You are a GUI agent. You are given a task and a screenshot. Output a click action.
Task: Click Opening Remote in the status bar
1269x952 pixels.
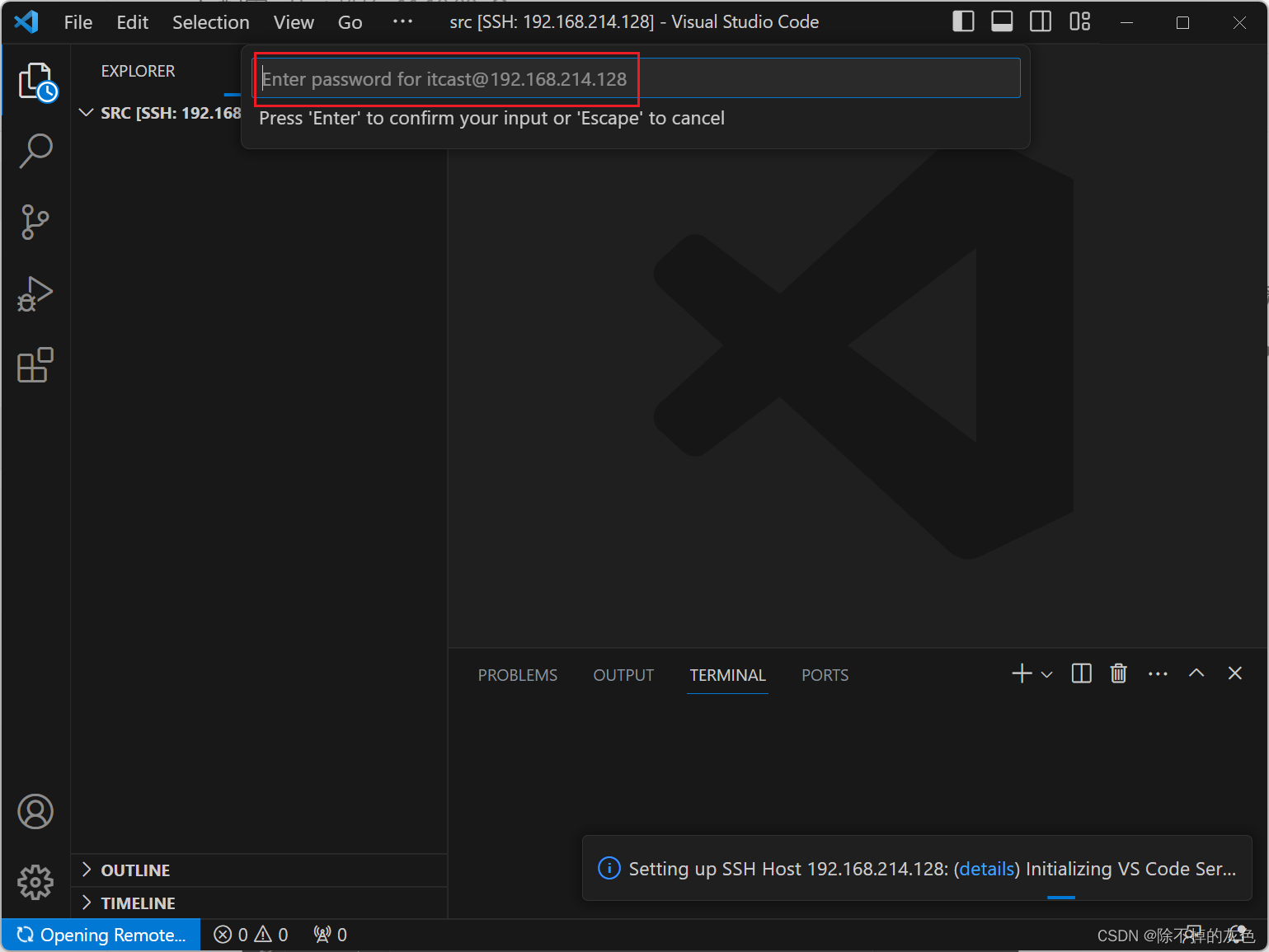coord(101,934)
